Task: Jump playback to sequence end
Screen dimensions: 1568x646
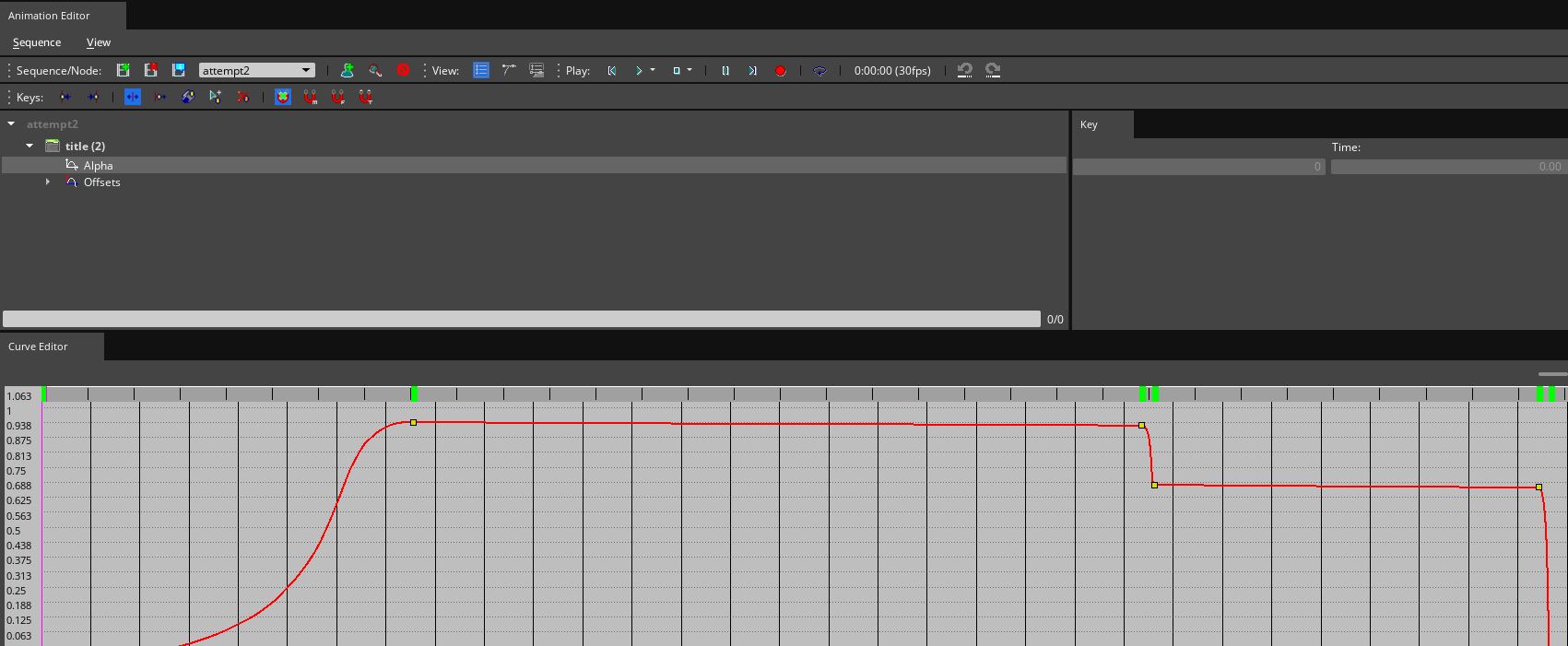Action: pyautogui.click(x=752, y=70)
